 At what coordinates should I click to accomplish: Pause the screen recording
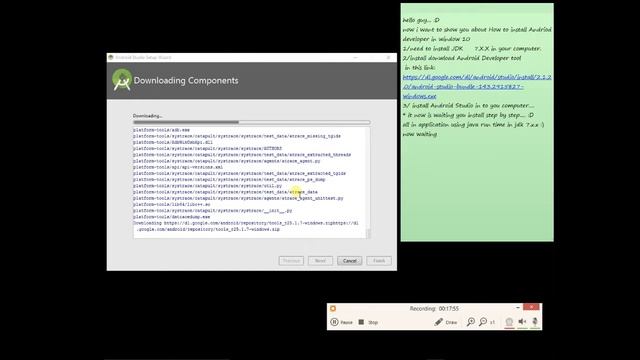pos(341,322)
